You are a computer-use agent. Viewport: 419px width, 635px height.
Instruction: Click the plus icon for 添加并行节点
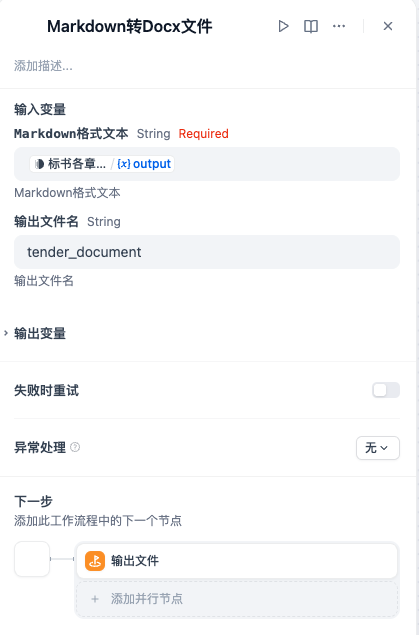click(95, 599)
